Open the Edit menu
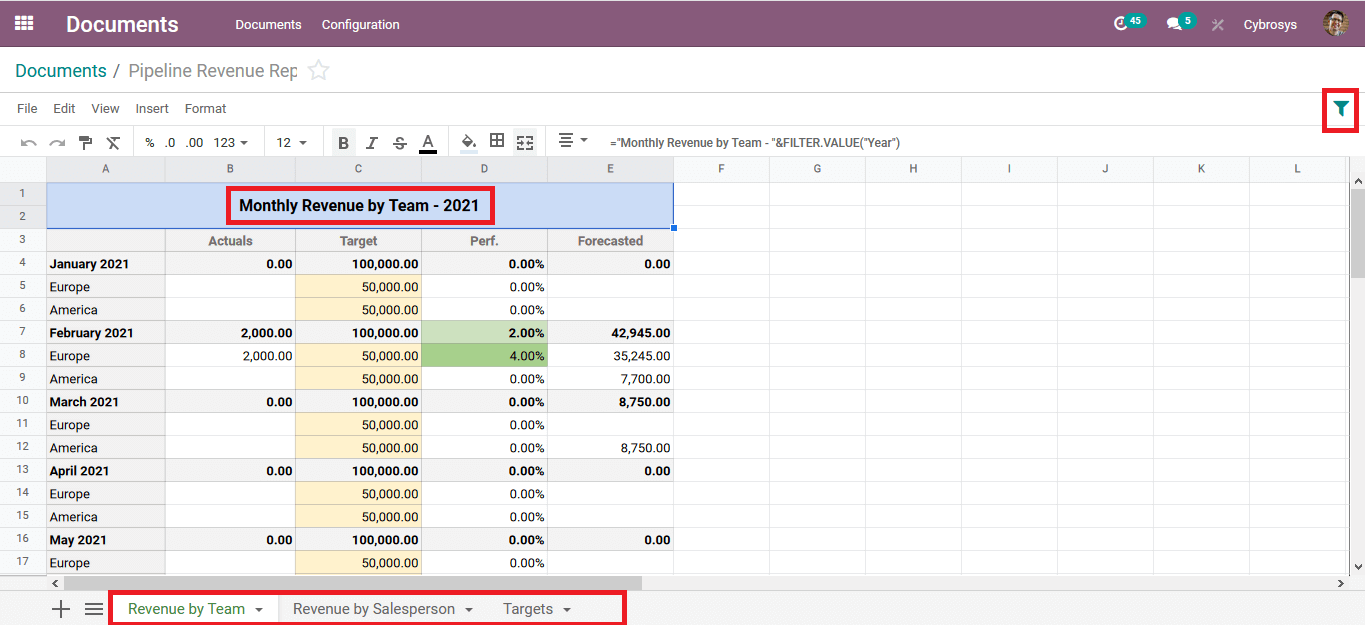1365x625 pixels. [x=64, y=108]
